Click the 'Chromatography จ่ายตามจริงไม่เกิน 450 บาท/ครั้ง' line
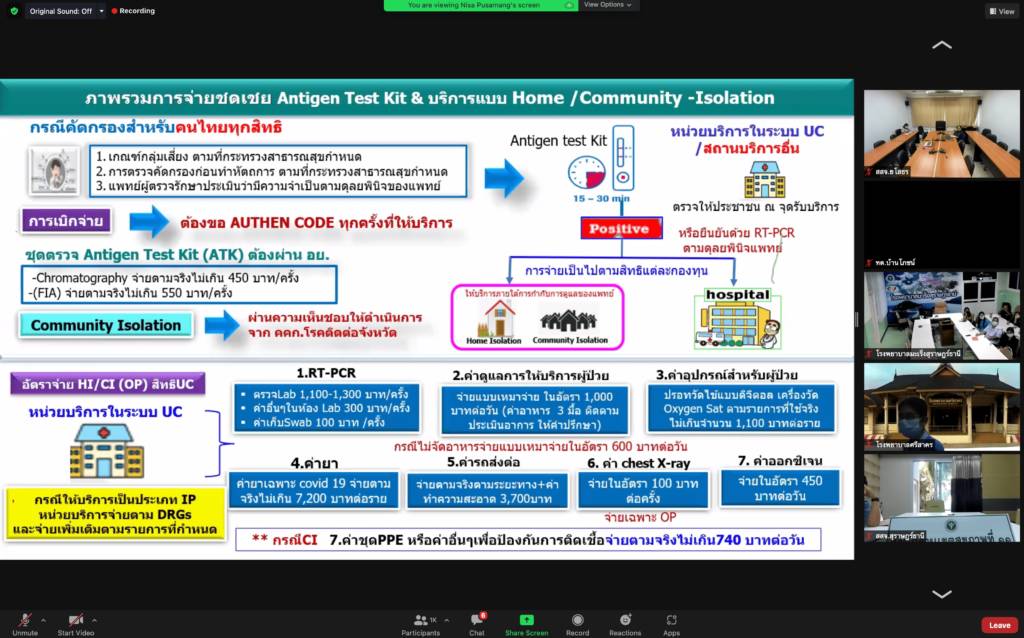 coord(165,278)
